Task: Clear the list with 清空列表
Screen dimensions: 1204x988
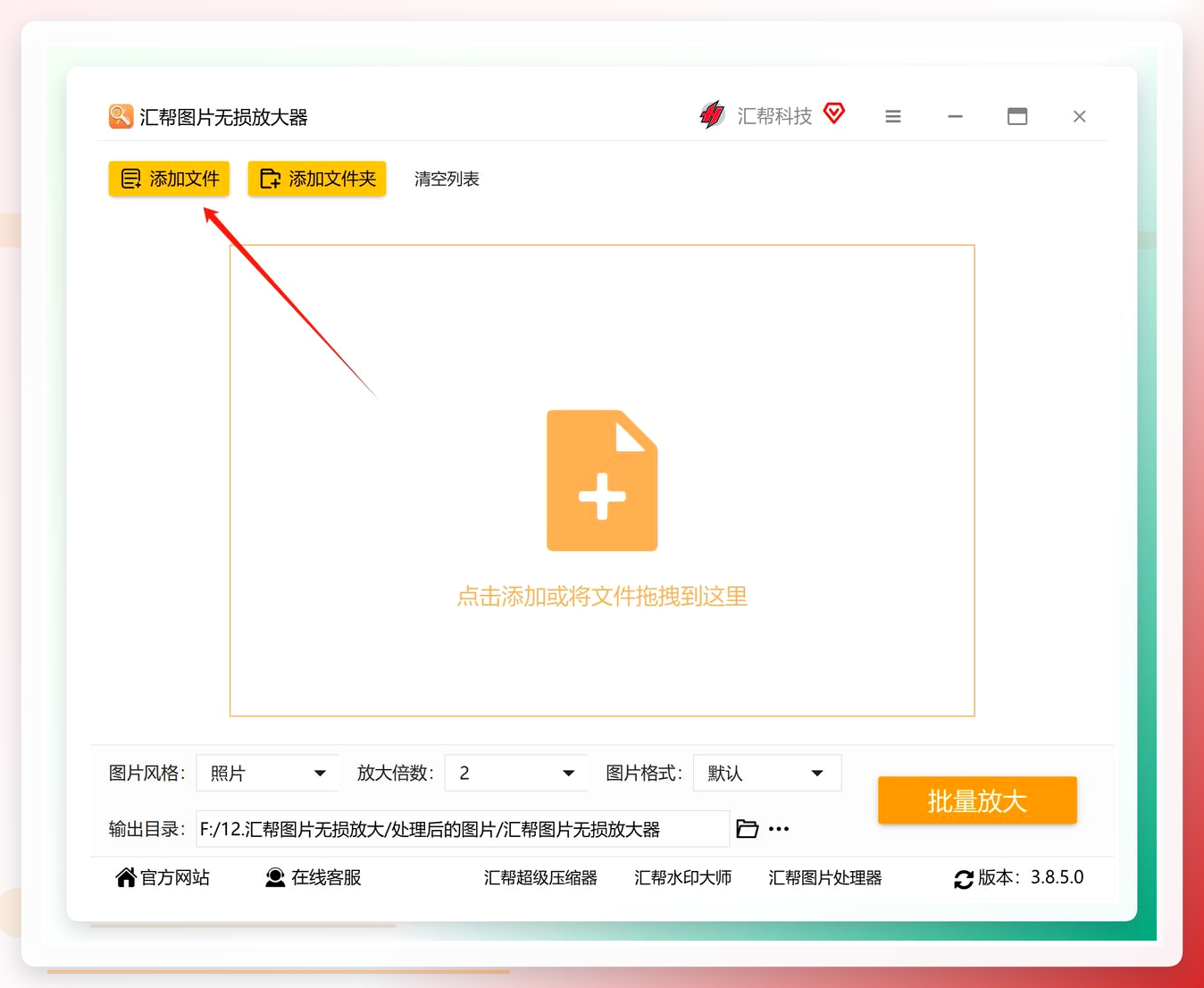Action: click(x=447, y=180)
